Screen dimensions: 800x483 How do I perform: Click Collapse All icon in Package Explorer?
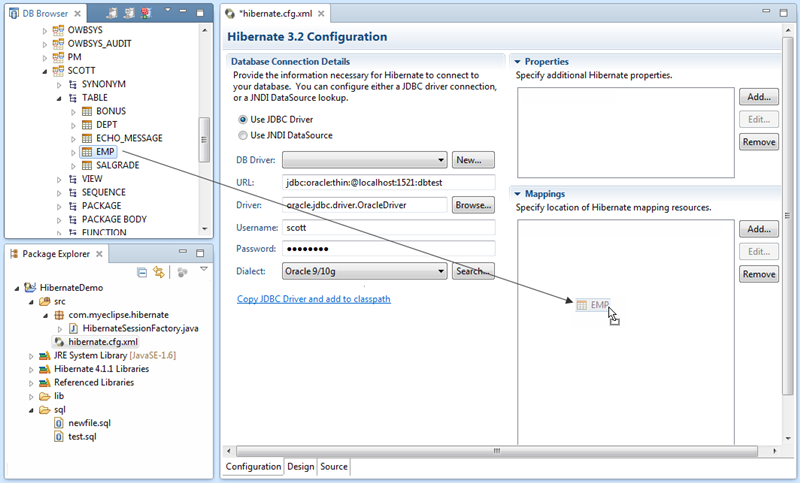point(143,271)
